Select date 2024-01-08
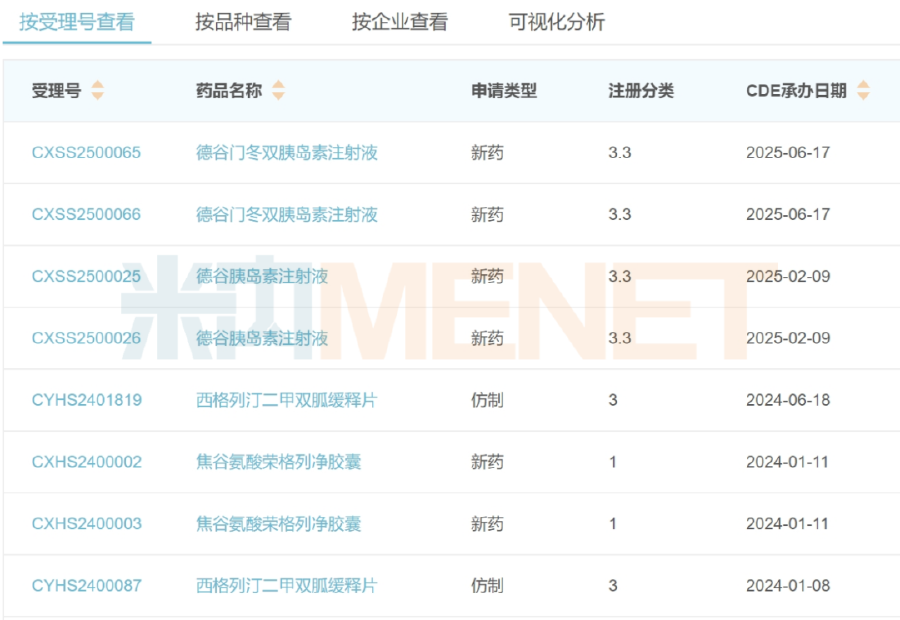This screenshot has height=620, width=900. 788,586
